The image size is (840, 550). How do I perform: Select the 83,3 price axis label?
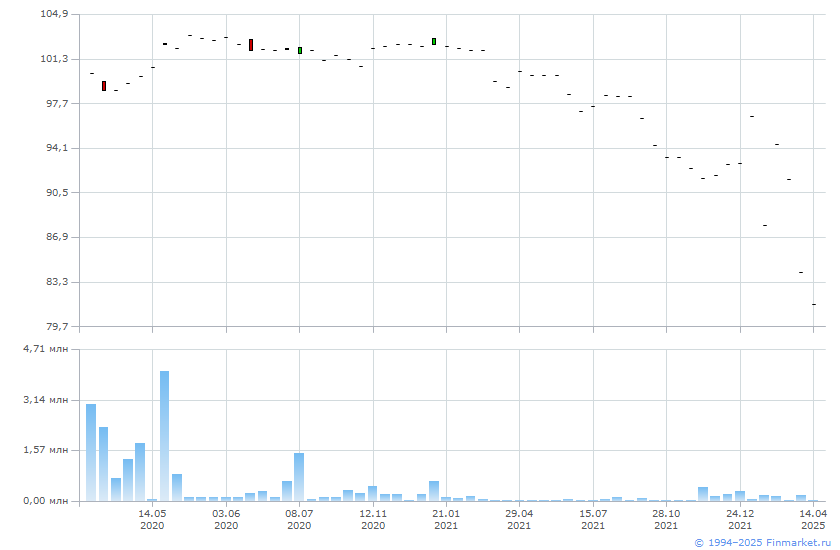(57, 282)
